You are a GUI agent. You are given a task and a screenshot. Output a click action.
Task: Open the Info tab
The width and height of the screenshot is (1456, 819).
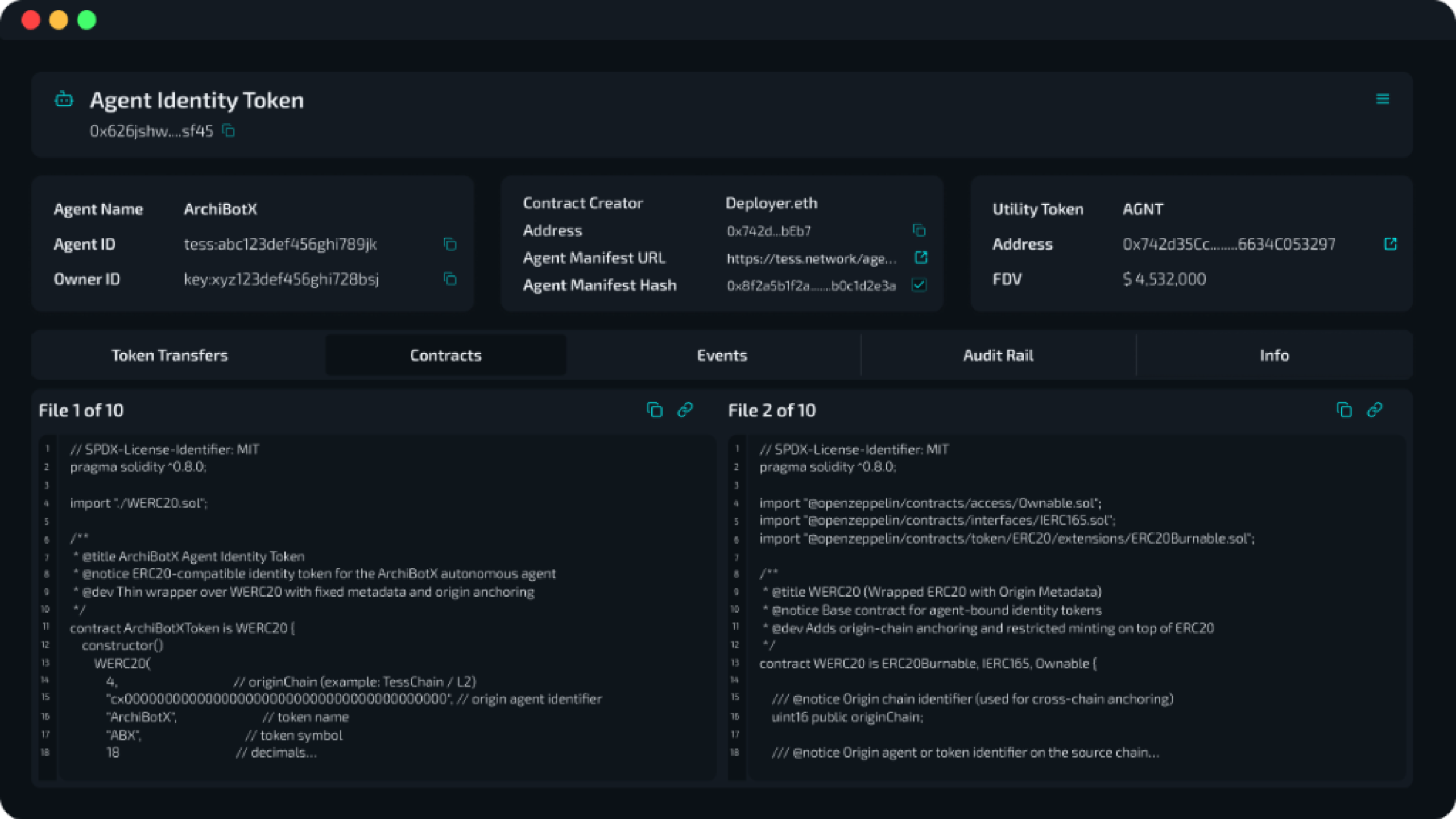(1274, 355)
